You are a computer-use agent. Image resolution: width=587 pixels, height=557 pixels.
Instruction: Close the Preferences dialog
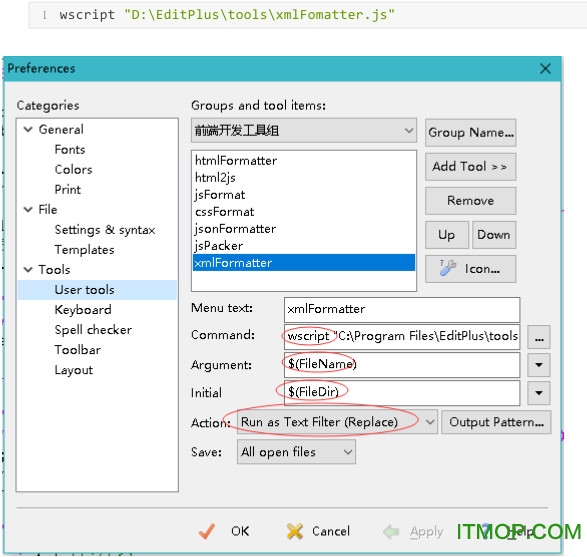(545, 69)
